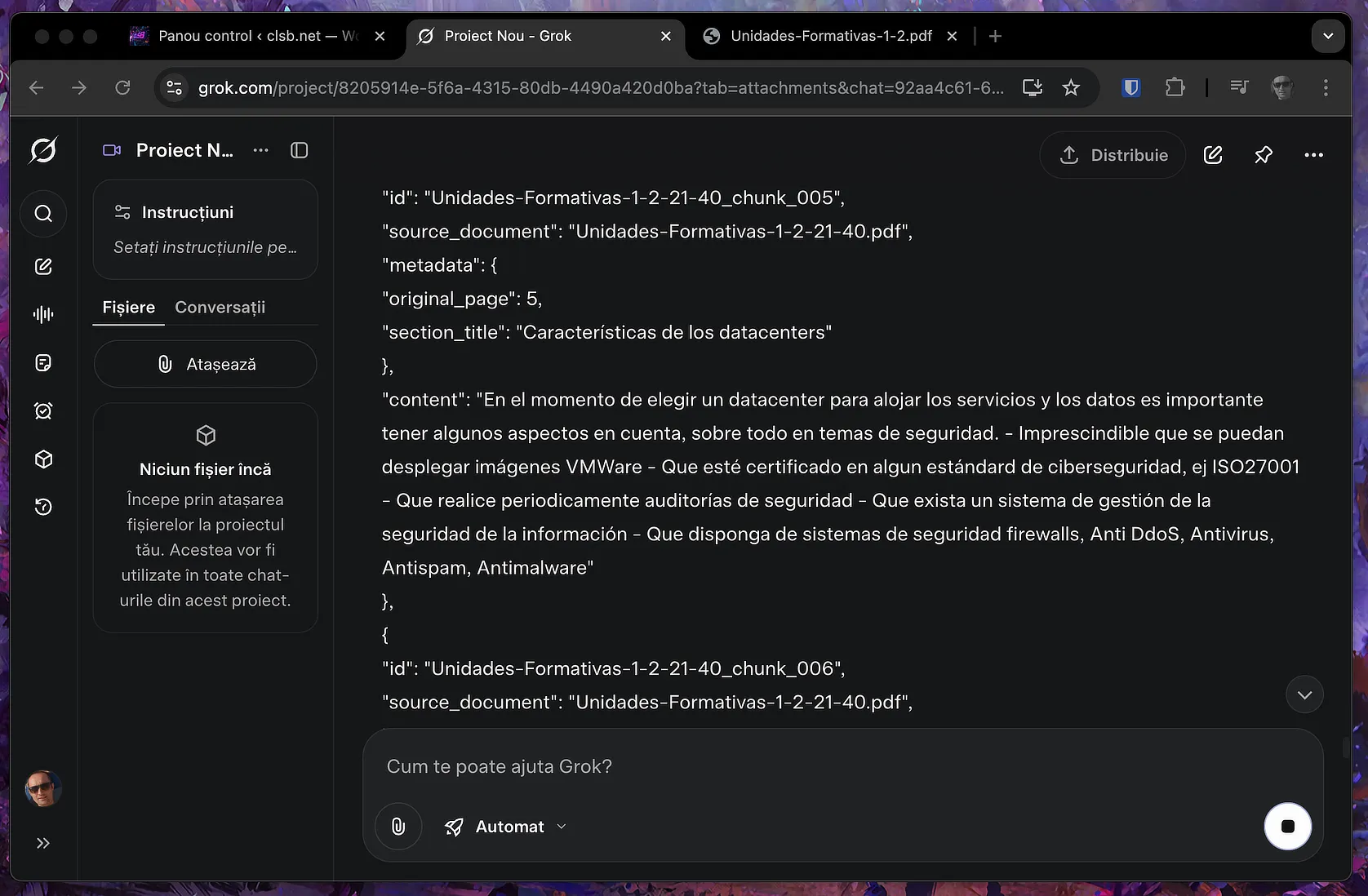Open voice mode waveform icon

click(43, 314)
